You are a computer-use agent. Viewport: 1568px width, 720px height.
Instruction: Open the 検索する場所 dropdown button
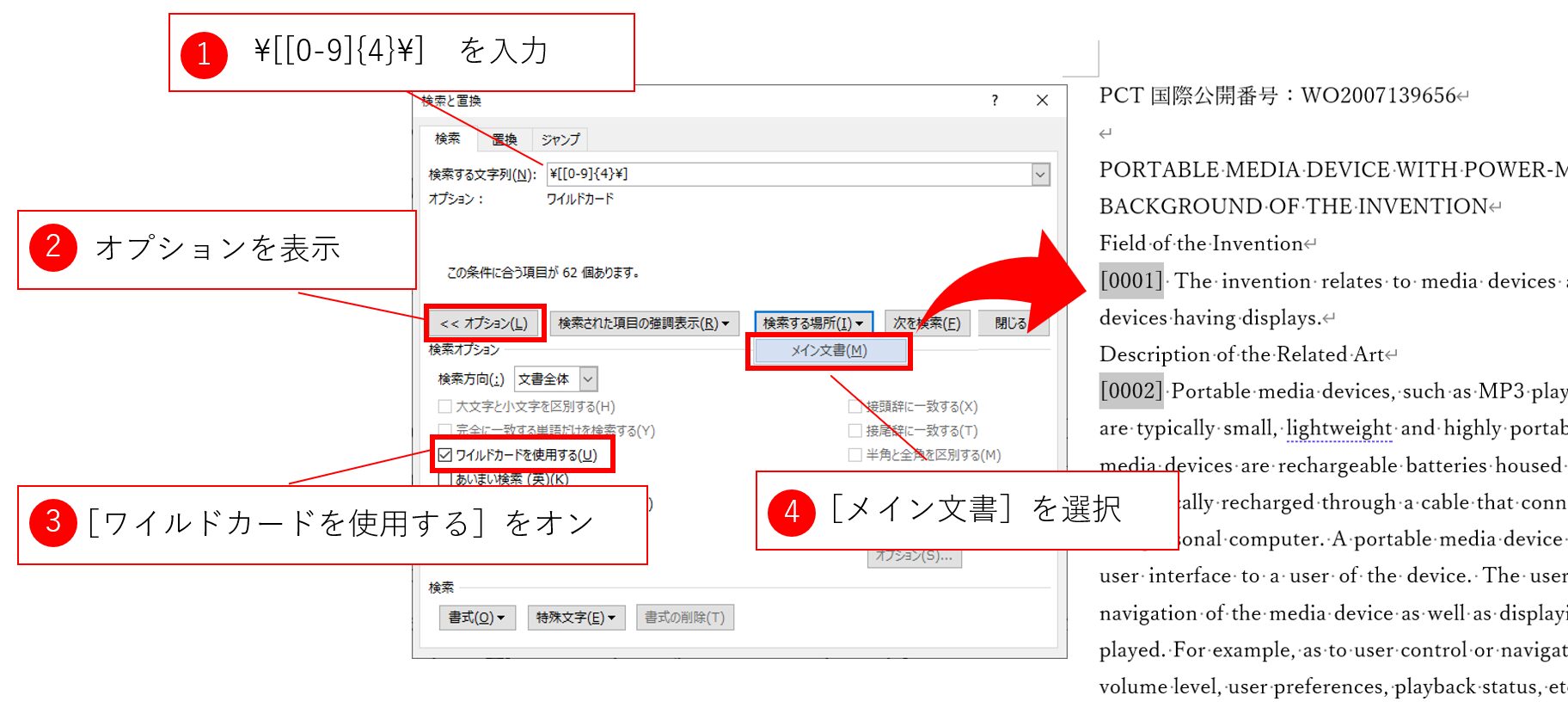pos(812,323)
